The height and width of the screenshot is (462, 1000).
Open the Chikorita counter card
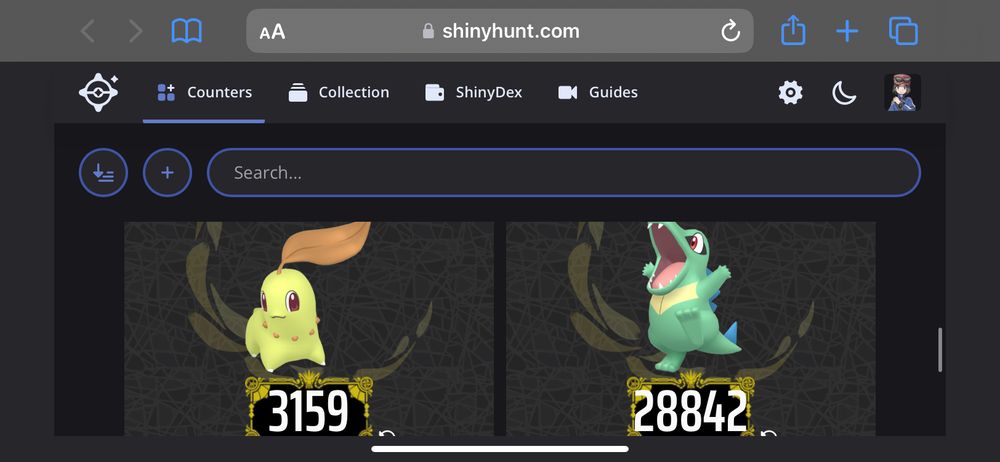[309, 329]
